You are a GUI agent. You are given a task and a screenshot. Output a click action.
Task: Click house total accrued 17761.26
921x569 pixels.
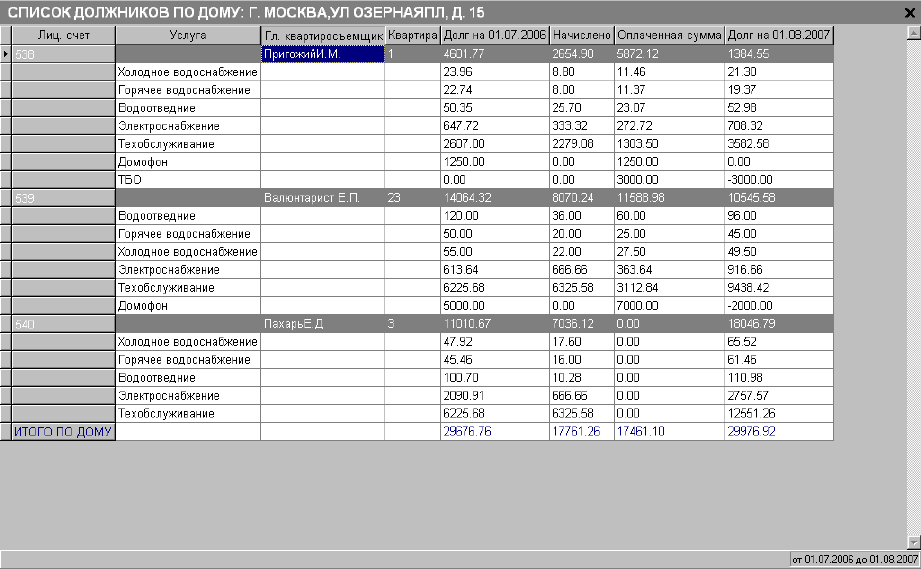581,432
